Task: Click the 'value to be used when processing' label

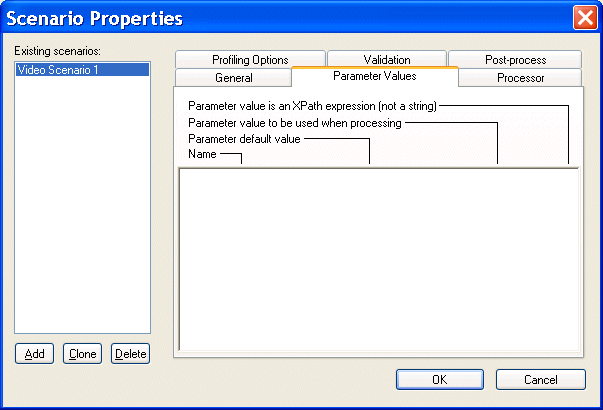Action: coord(294,123)
